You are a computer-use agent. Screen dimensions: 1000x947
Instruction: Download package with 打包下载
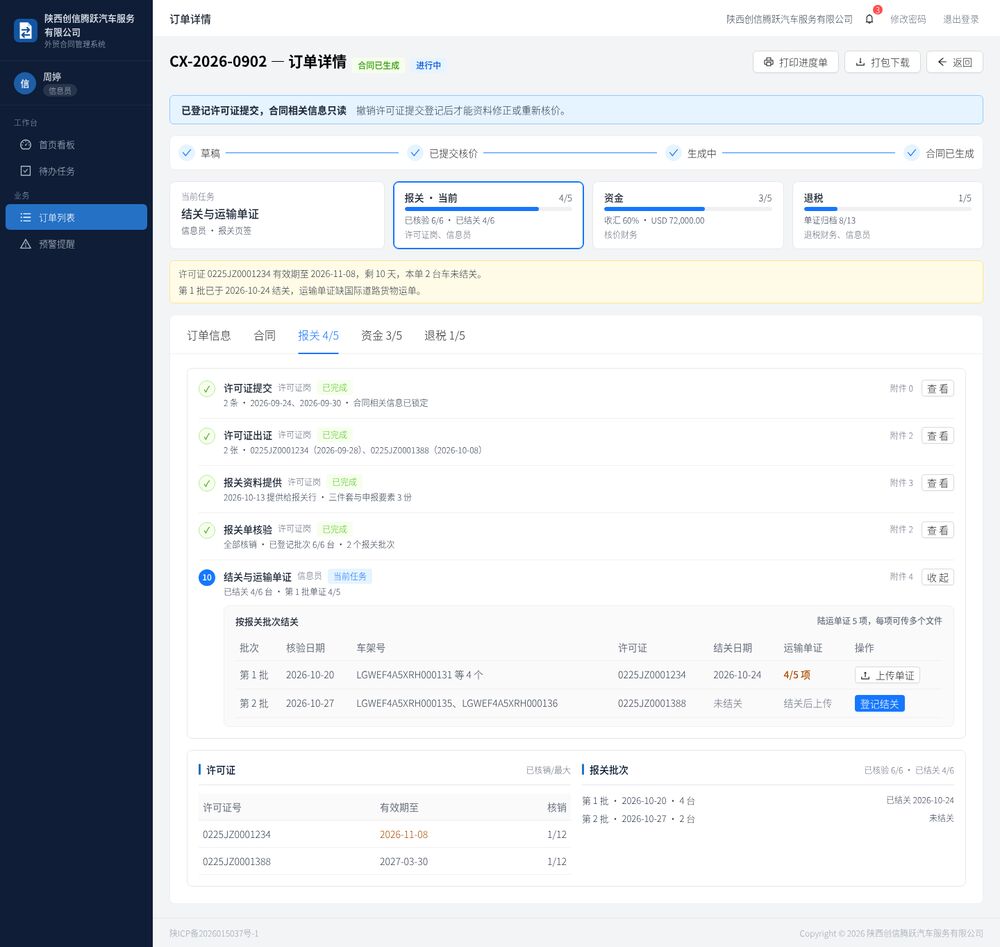pyautogui.click(x=882, y=62)
